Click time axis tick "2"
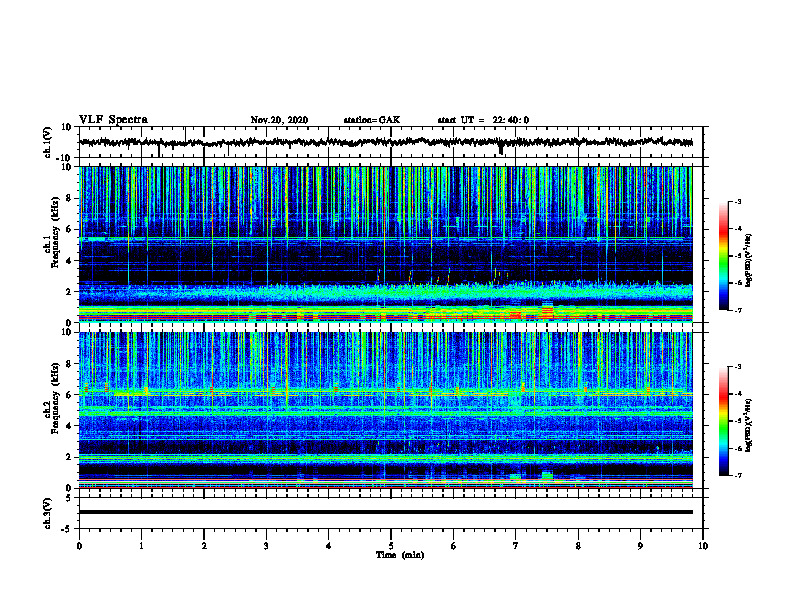The height and width of the screenshot is (612, 792). tap(204, 546)
